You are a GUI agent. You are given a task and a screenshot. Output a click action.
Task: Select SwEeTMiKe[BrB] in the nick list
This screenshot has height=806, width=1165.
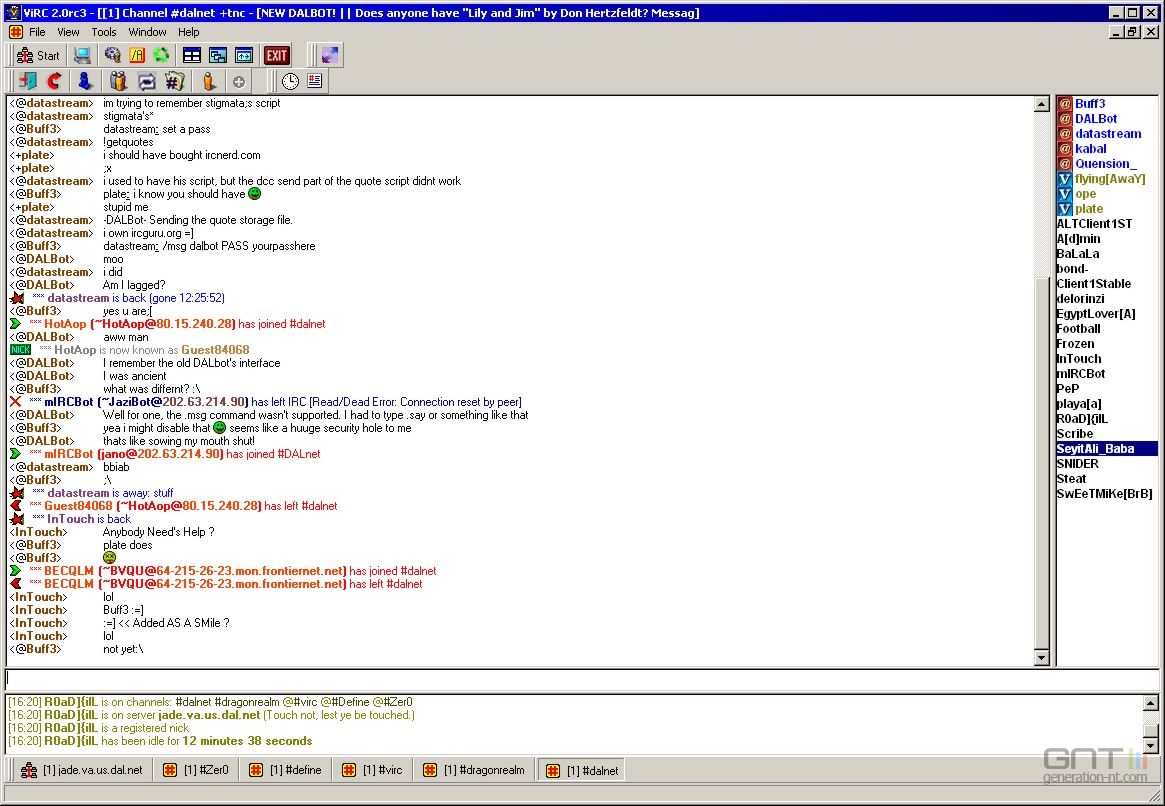(1106, 493)
